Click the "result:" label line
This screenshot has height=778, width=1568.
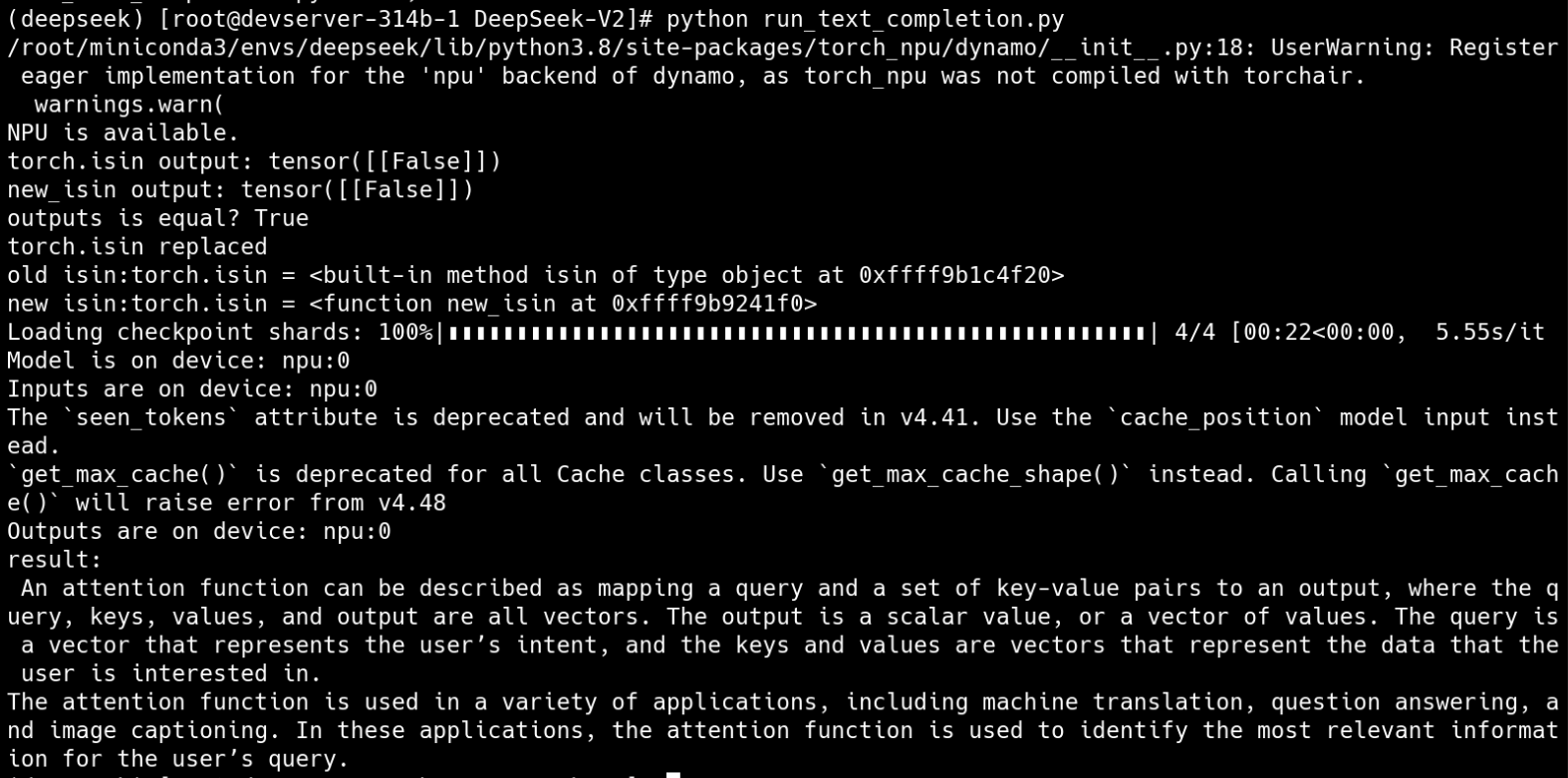pos(55,560)
